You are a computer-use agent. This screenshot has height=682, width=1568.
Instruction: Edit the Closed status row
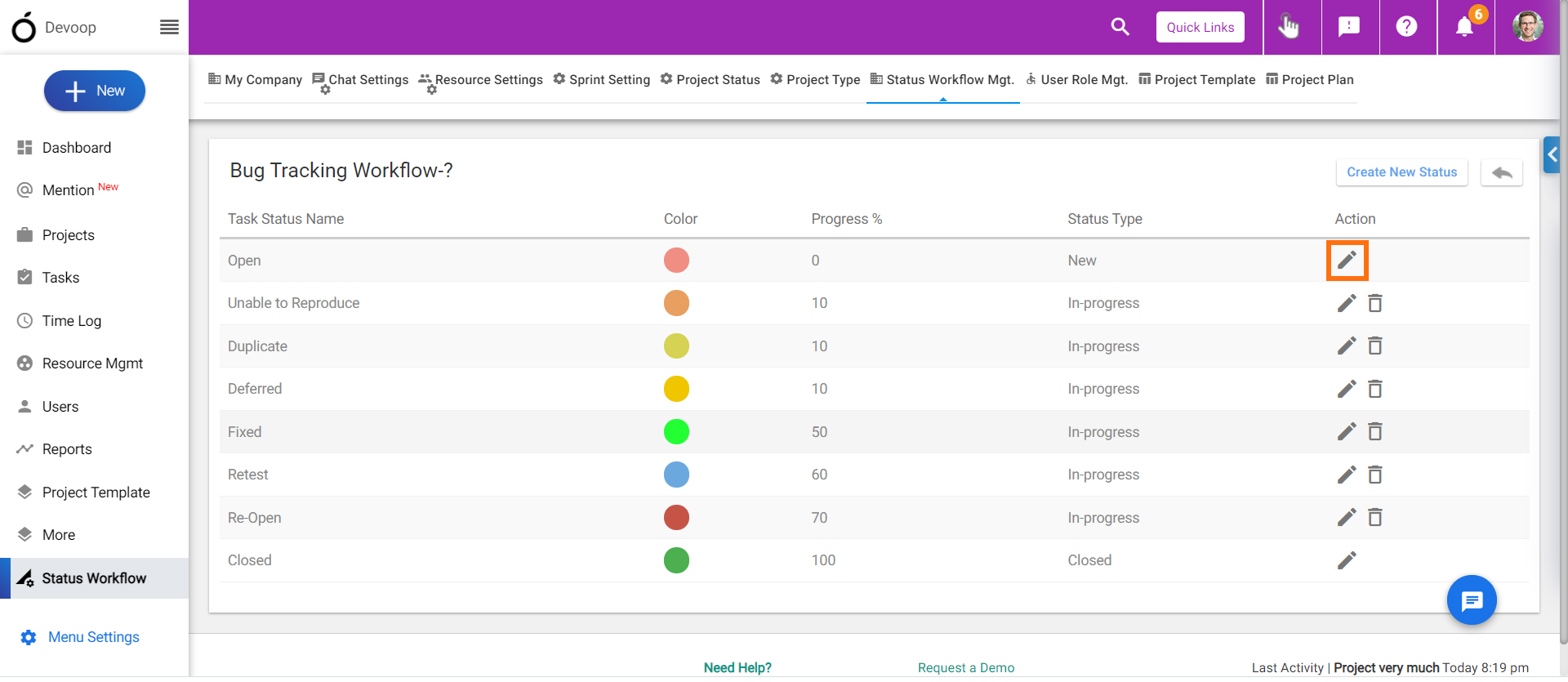pyautogui.click(x=1347, y=560)
